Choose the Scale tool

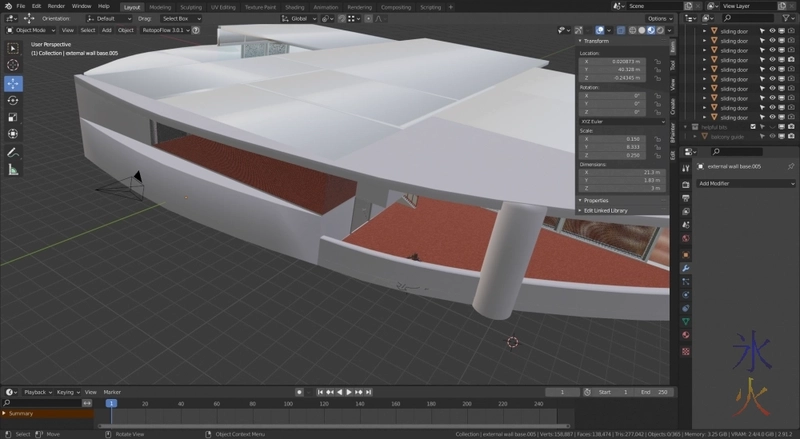pyautogui.click(x=13, y=117)
